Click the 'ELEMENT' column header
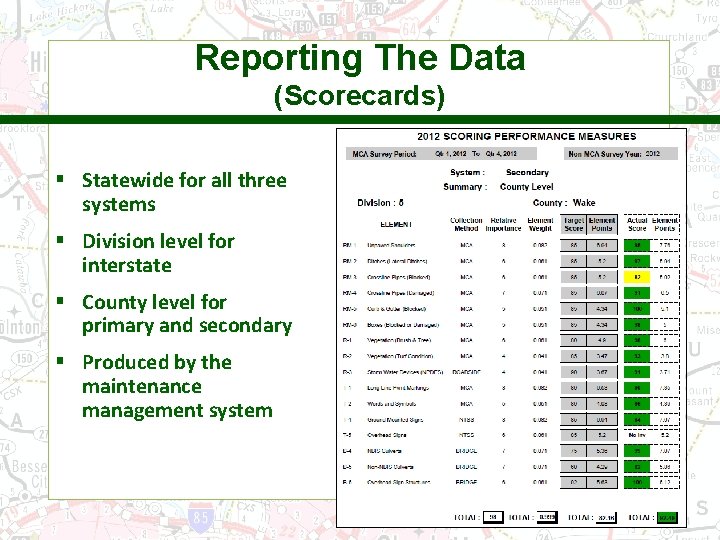The height and width of the screenshot is (540, 720). 396,225
